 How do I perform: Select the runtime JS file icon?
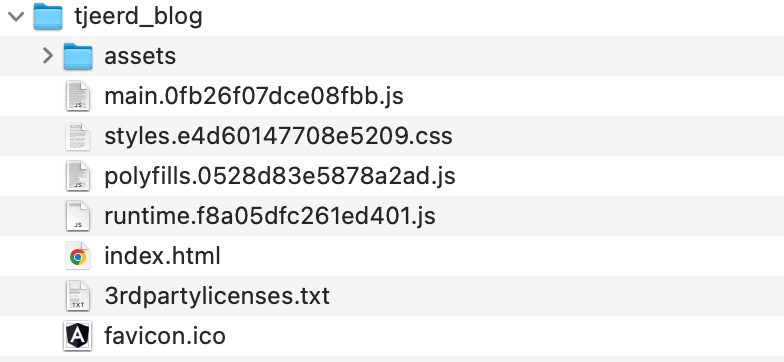78,216
